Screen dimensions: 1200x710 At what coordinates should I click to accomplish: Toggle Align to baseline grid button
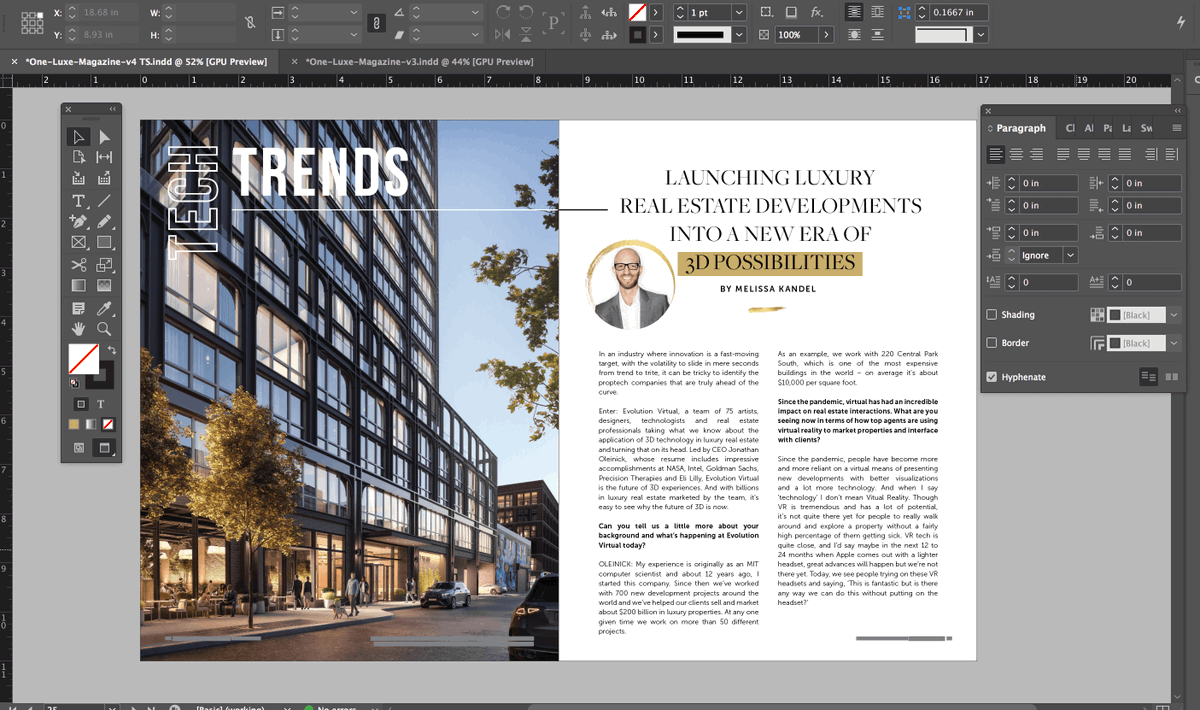point(1171,377)
